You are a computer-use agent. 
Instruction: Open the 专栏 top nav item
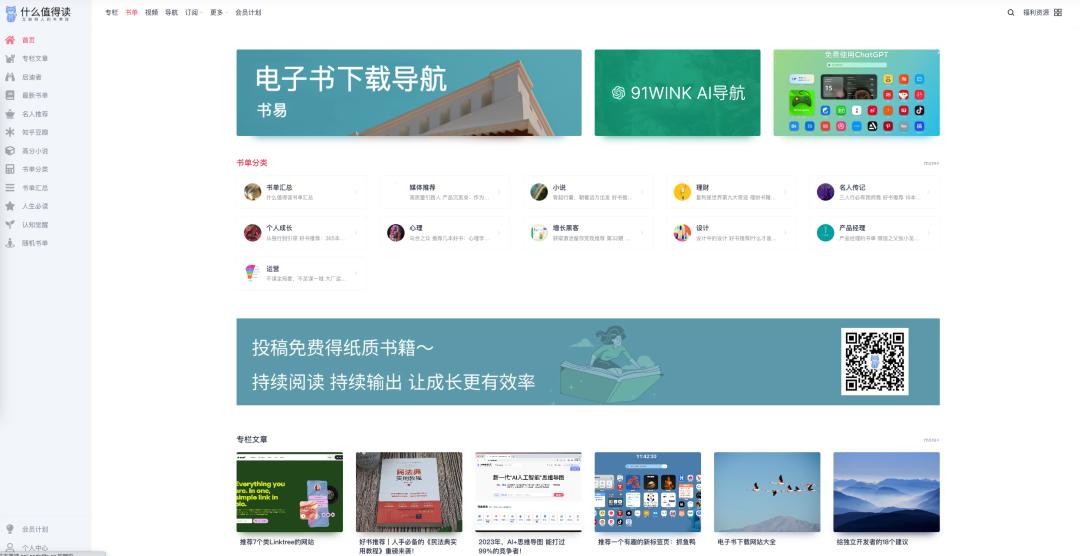click(x=112, y=12)
